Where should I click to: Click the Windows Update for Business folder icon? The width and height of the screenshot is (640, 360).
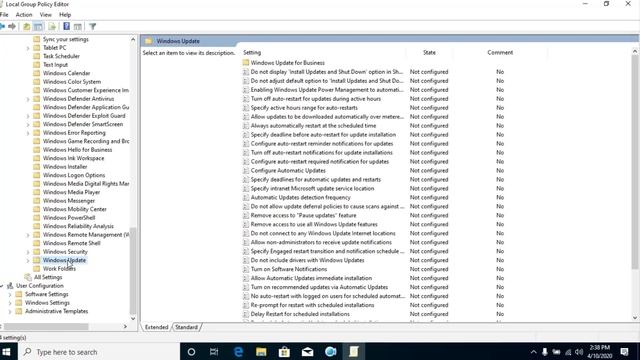click(246, 63)
